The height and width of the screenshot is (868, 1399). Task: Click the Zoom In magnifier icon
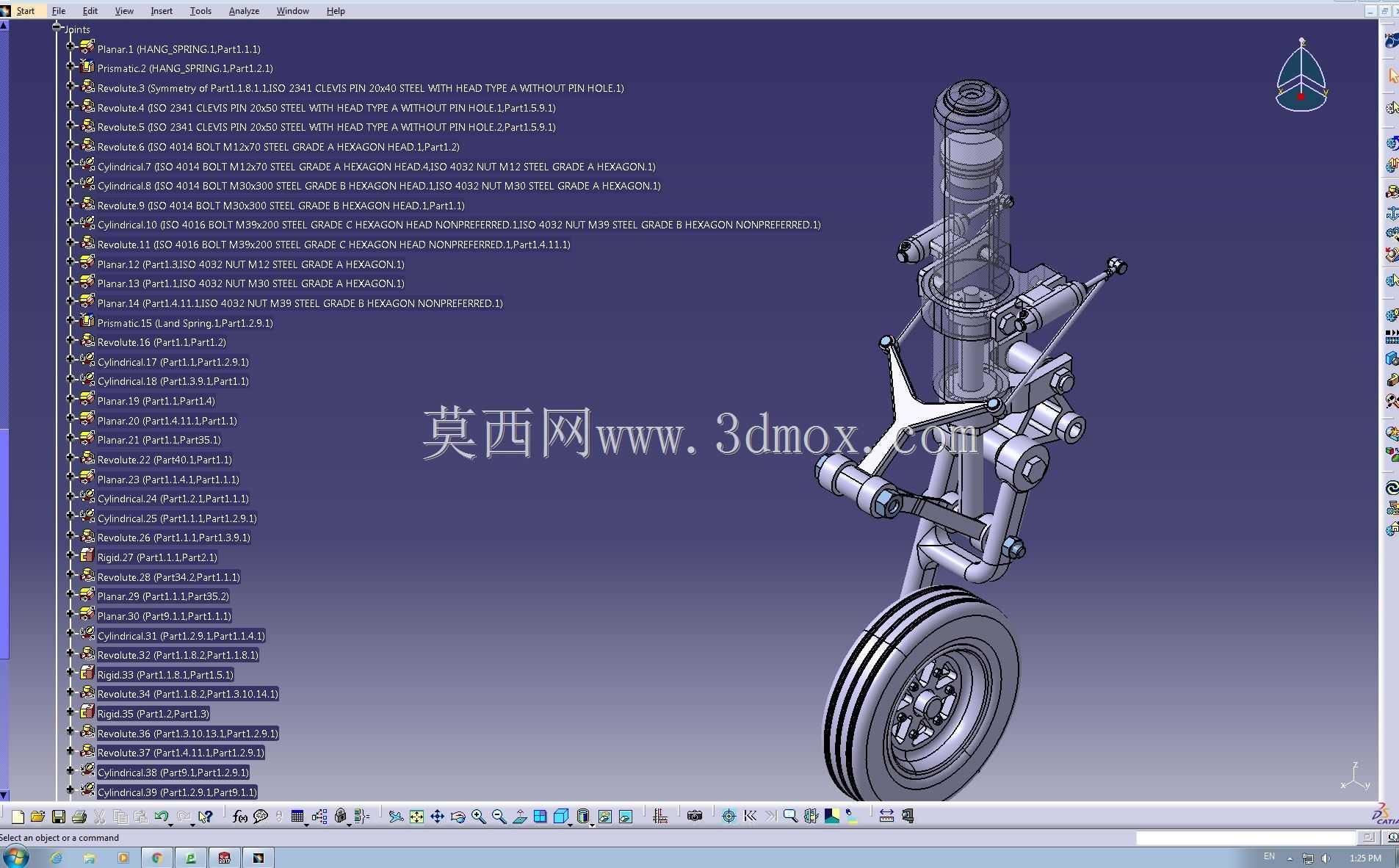(x=478, y=816)
